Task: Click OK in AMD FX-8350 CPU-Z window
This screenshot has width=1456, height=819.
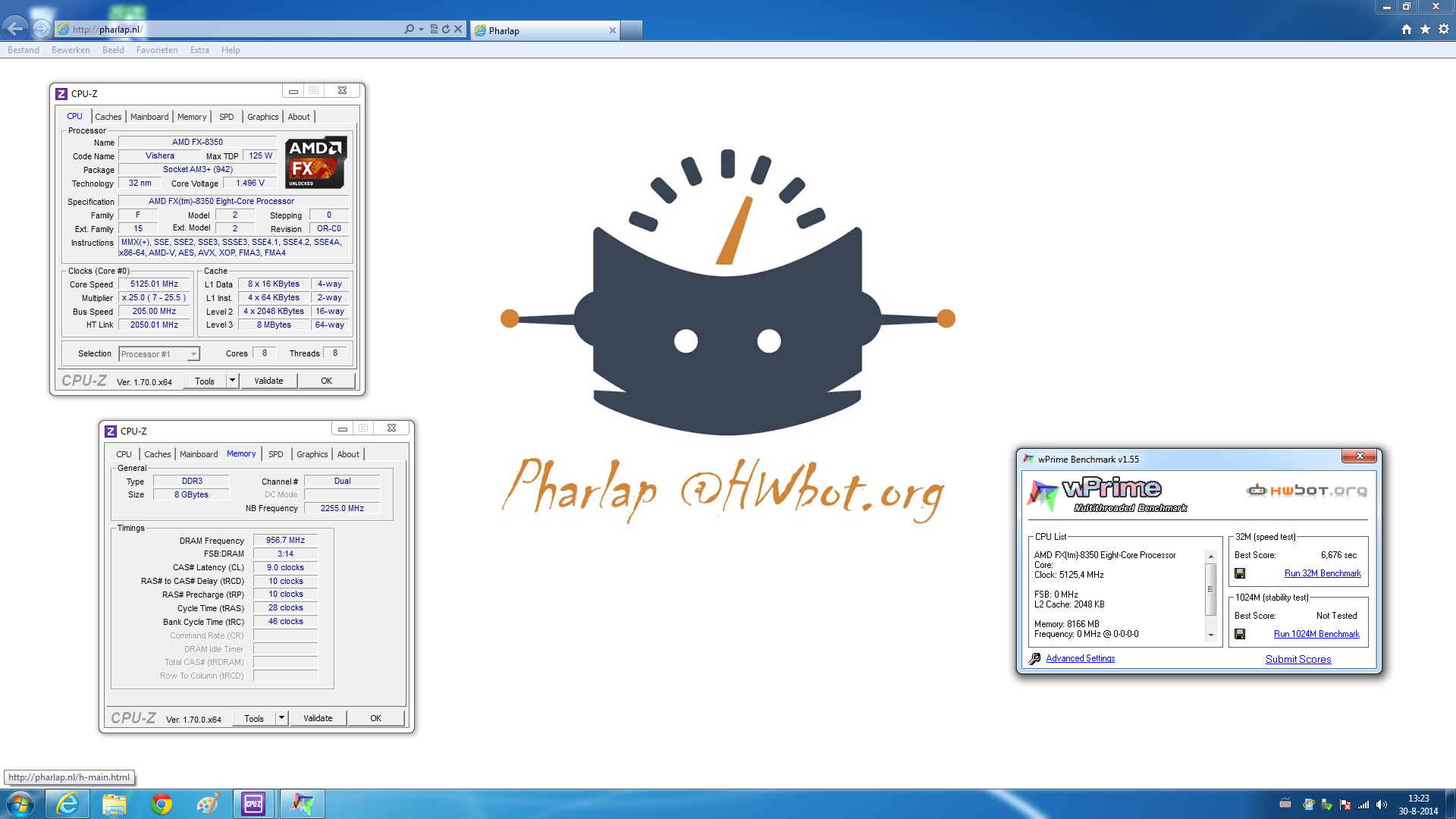Action: [326, 381]
